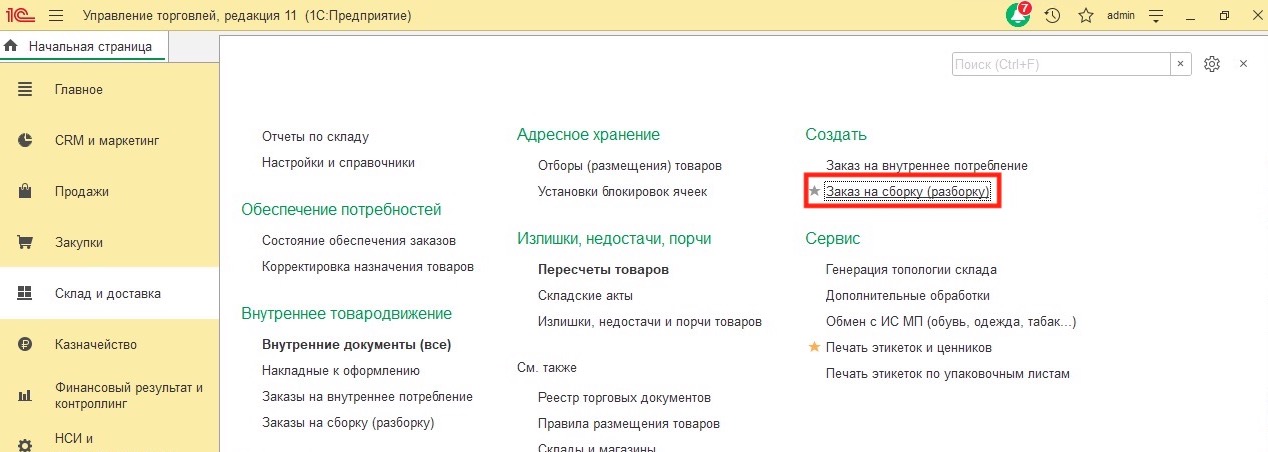
Task: Open Заказы на сборку (разборку) list
Action: 348,423
